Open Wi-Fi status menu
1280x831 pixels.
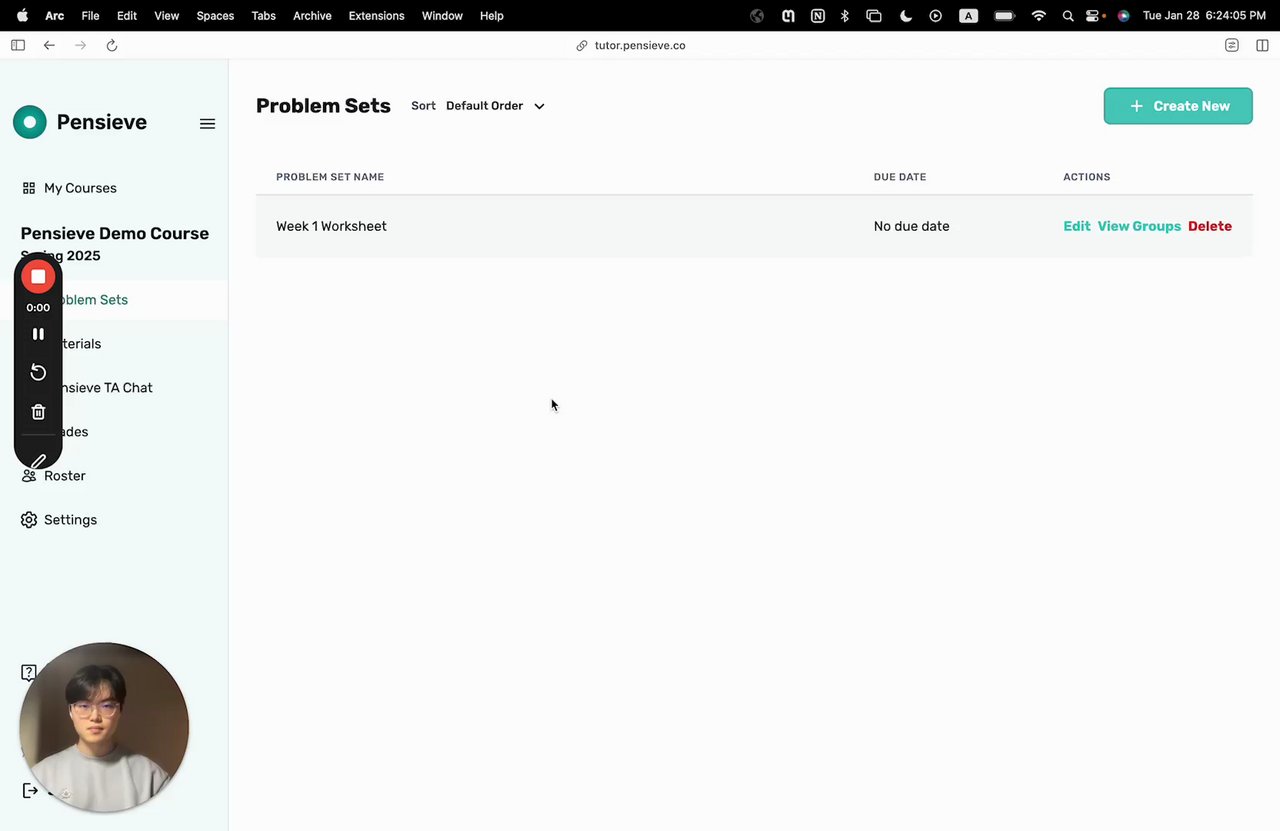1039,16
